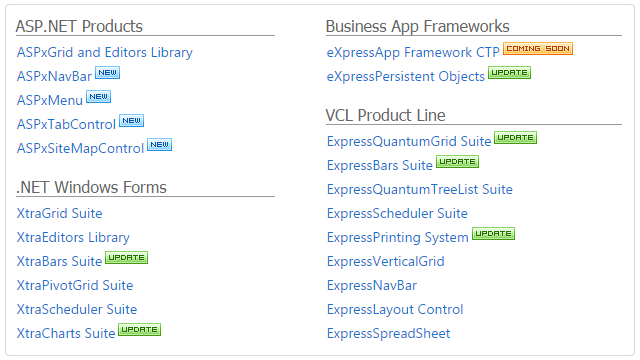Open the ExpressLayout Control link
Viewport: 640px width, 360px height.
(x=395, y=310)
